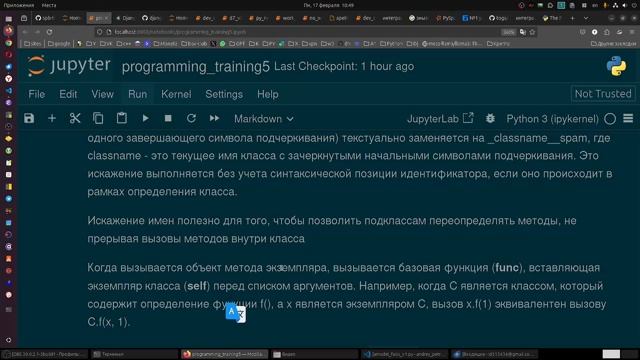
Task: Bookmark the page with the star icon
Action: tap(532, 32)
